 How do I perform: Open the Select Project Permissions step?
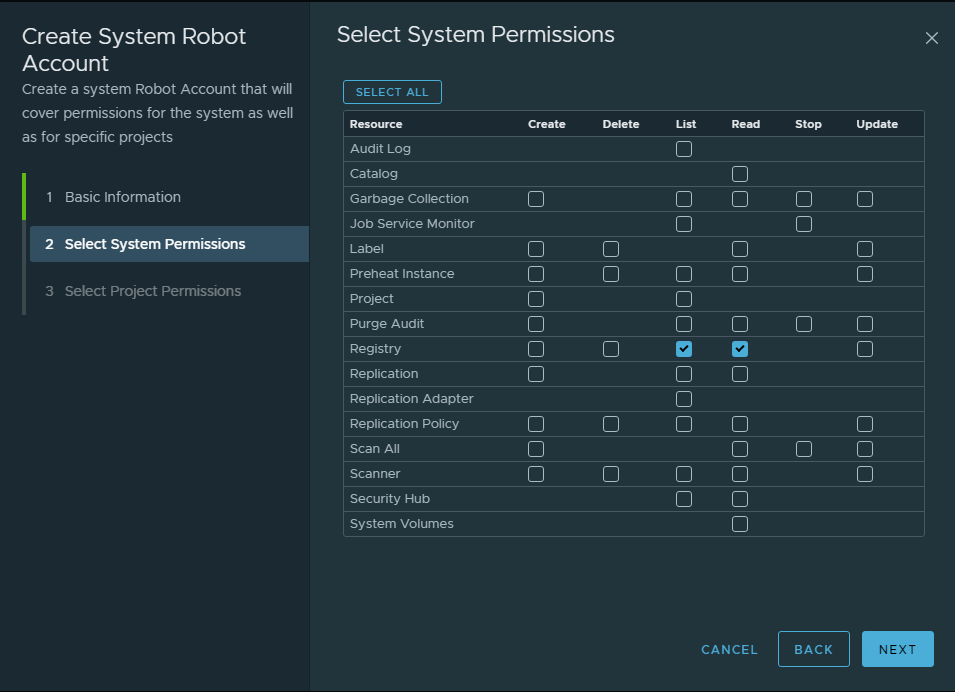(x=153, y=291)
